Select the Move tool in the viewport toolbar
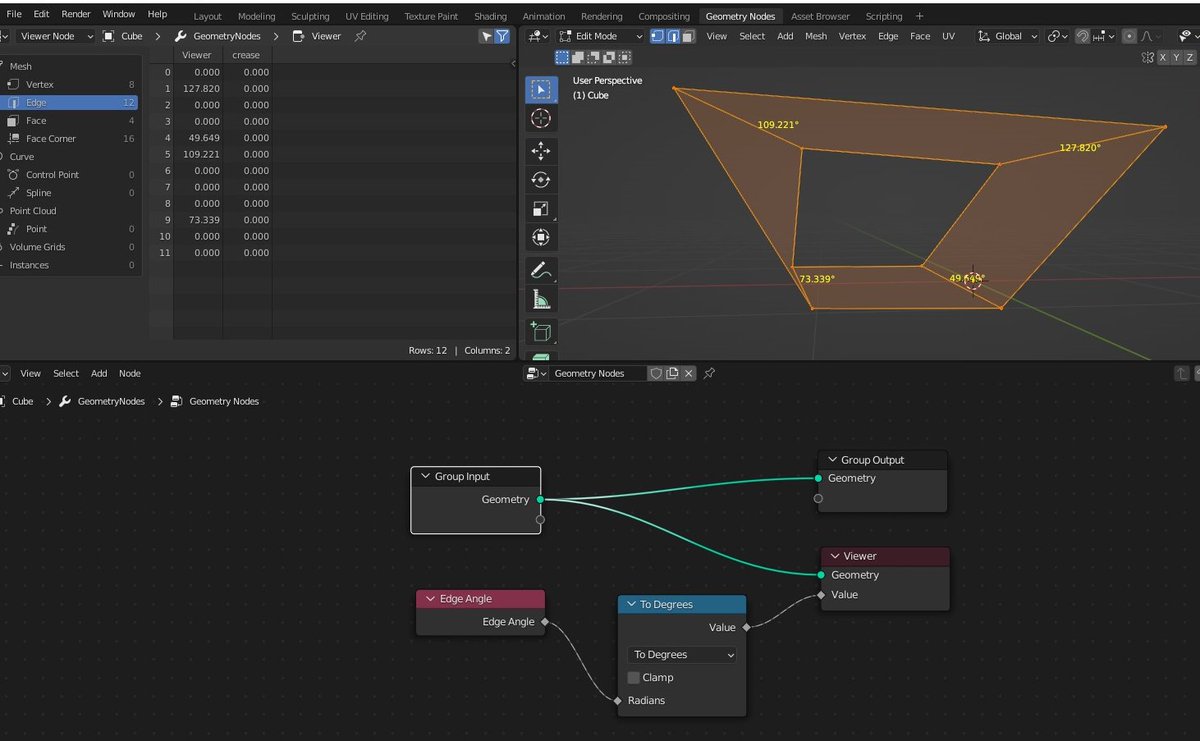 coord(541,151)
